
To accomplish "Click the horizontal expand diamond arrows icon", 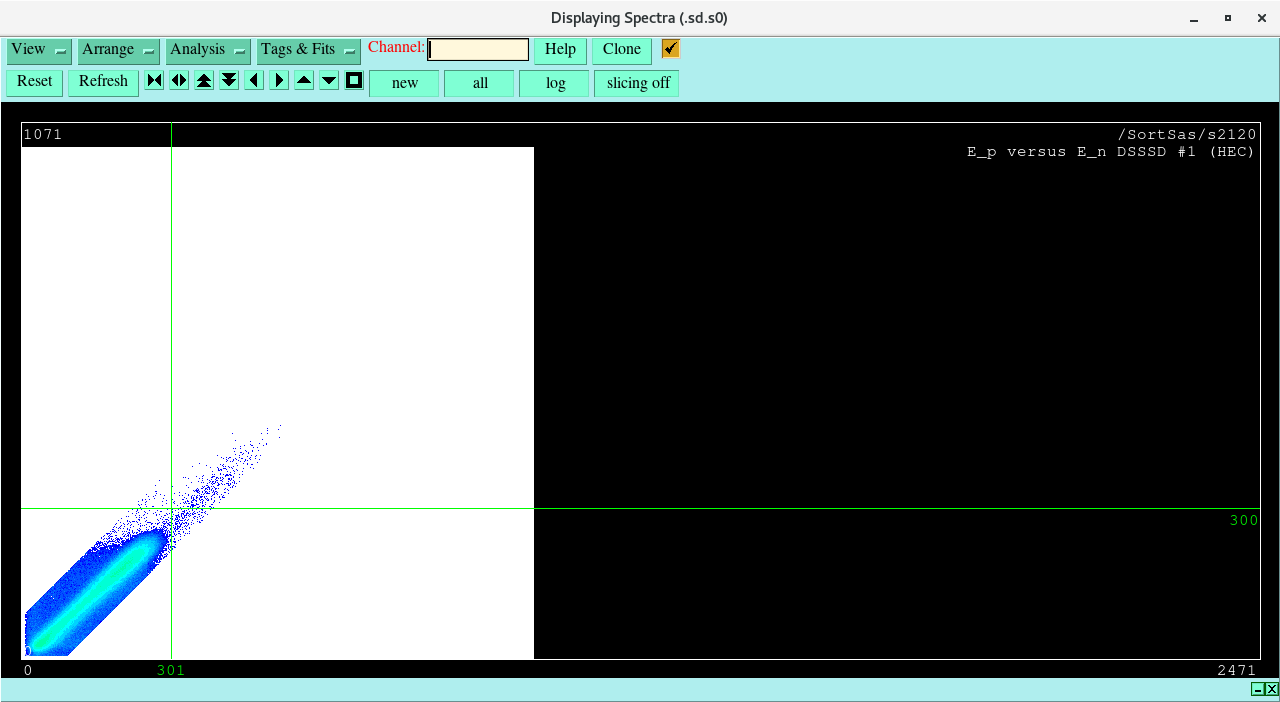I will coord(179,81).
